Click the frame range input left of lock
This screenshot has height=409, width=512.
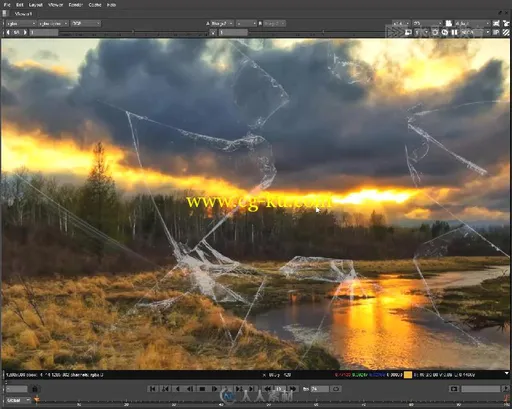point(17,389)
